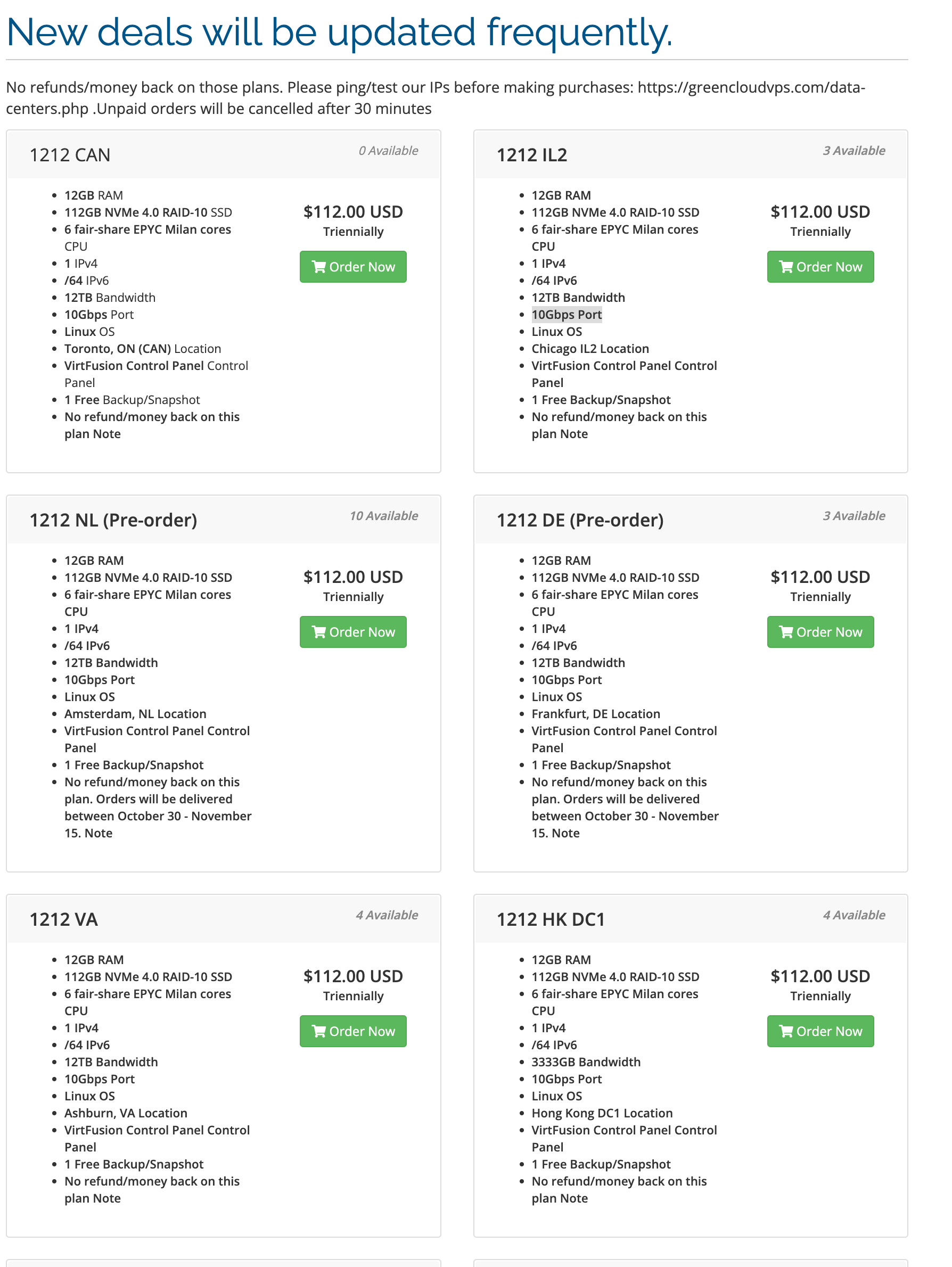Hit the cart icon on 1212 VA plan
This screenshot has width=952, height=1267.
pyautogui.click(x=318, y=1031)
